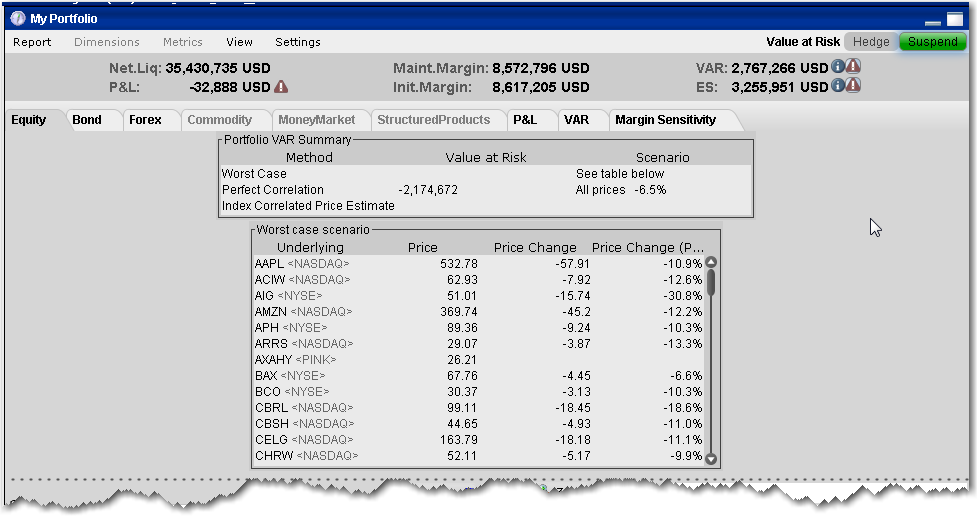Viewport: 977px width, 522px height.
Task: Click the warning icon beside ES value
Action: click(853, 86)
